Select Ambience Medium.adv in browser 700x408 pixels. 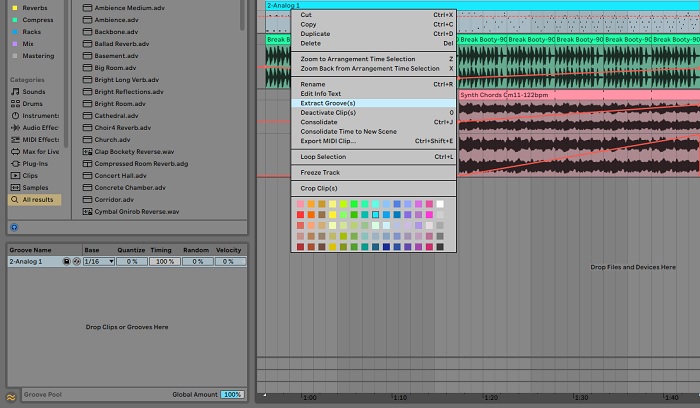point(124,8)
